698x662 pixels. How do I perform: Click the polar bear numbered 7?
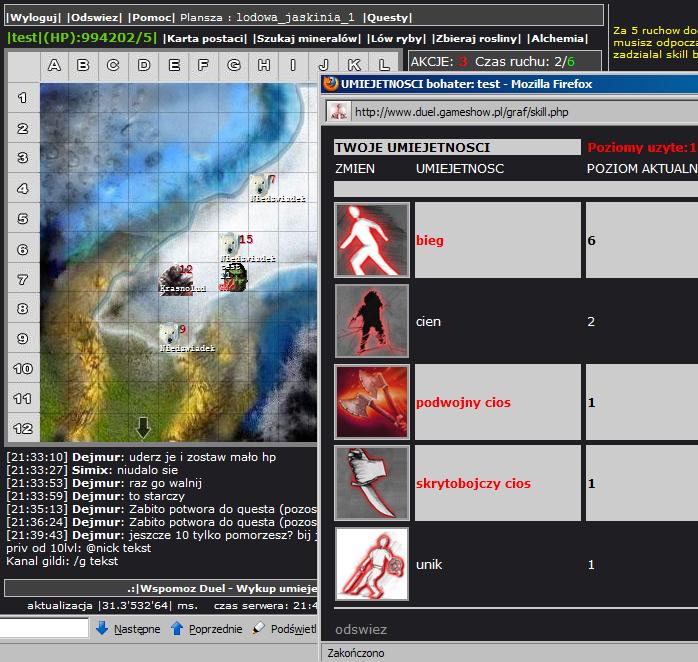pos(261,184)
